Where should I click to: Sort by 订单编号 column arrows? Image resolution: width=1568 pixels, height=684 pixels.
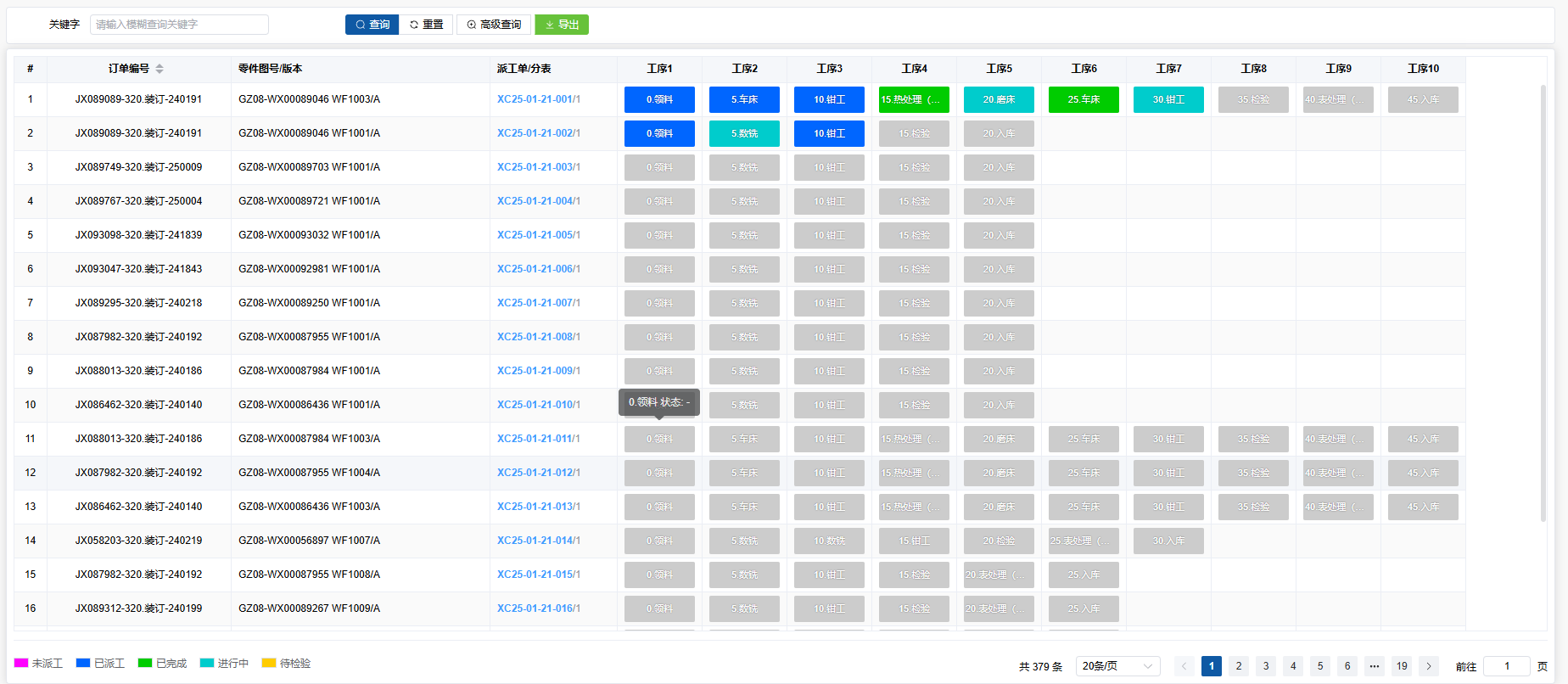(160, 69)
